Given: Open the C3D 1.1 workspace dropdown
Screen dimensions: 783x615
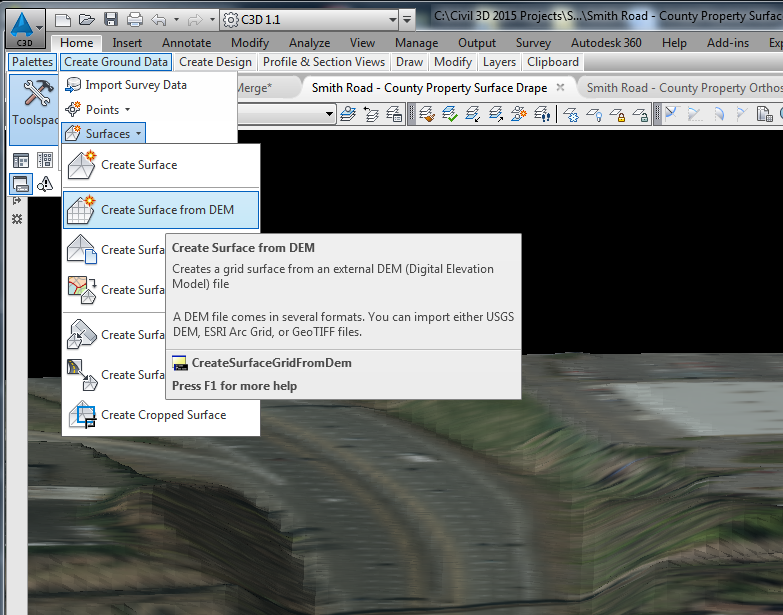Looking at the screenshot, I should (310, 20).
